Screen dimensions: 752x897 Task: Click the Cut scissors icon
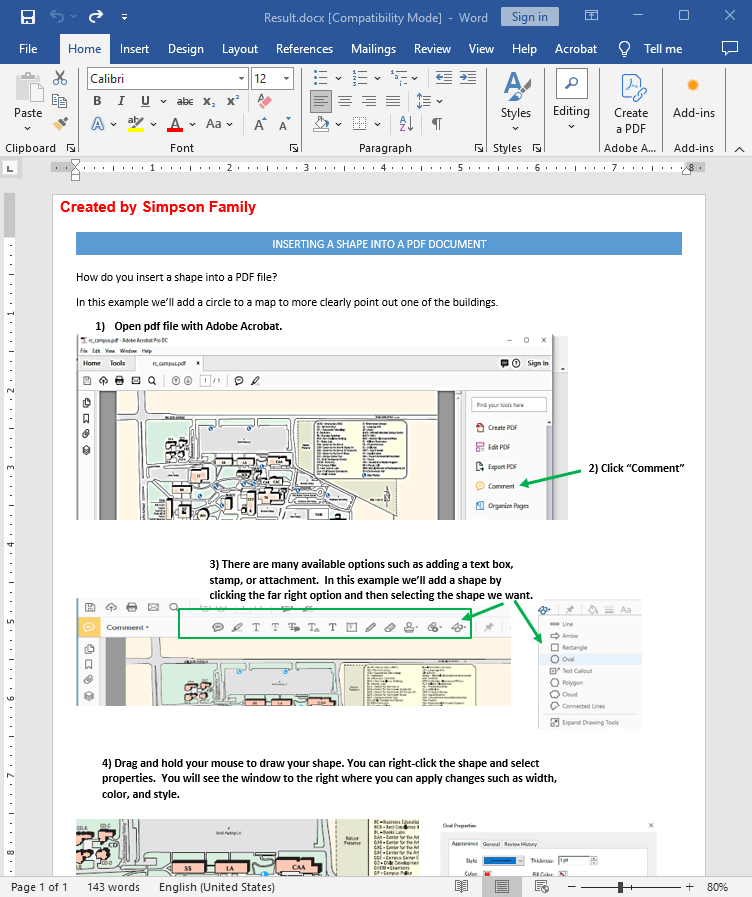tap(60, 78)
